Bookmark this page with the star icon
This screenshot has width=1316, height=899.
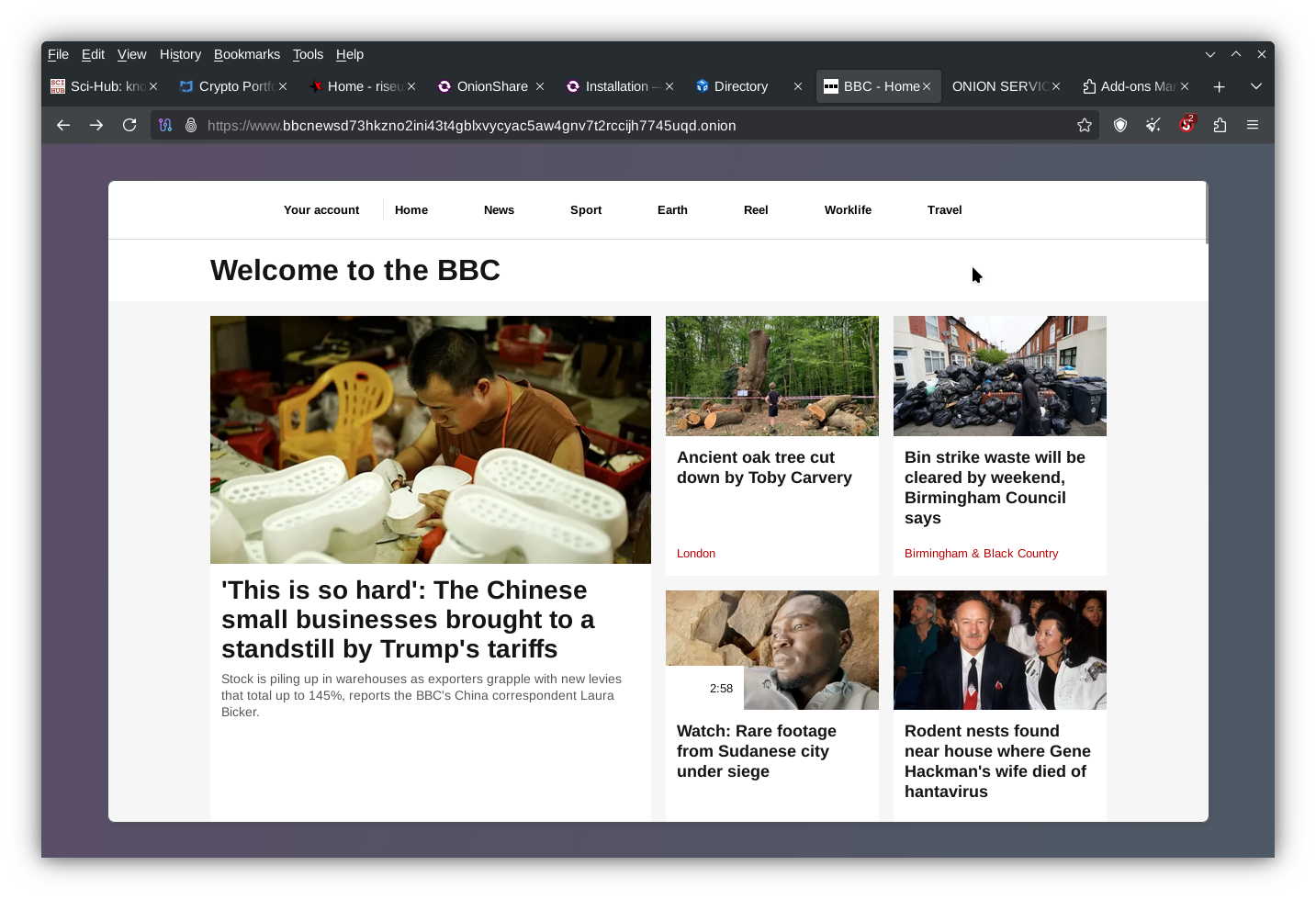tap(1085, 125)
